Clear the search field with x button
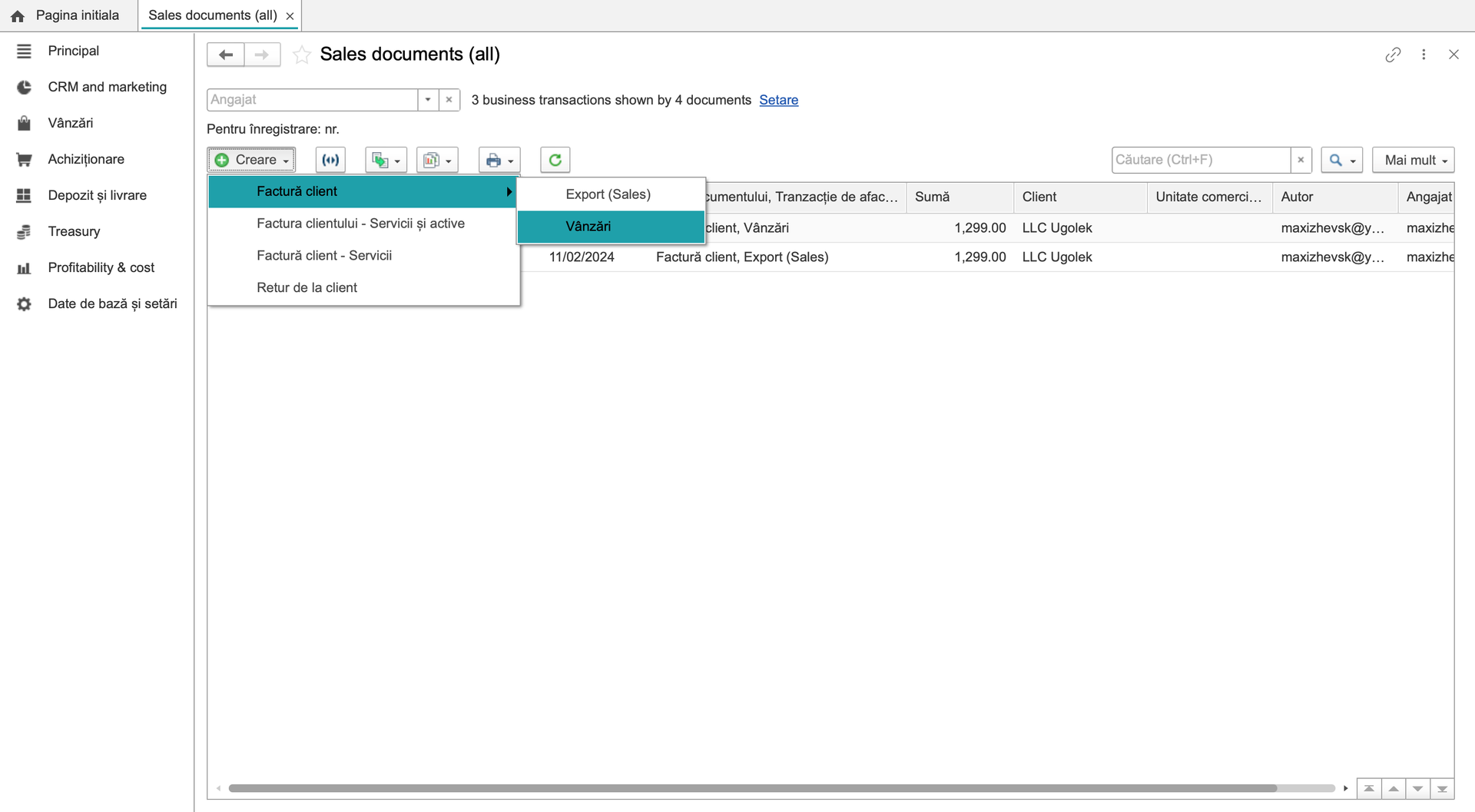Screen dimensions: 1475x812 (x=1301, y=160)
